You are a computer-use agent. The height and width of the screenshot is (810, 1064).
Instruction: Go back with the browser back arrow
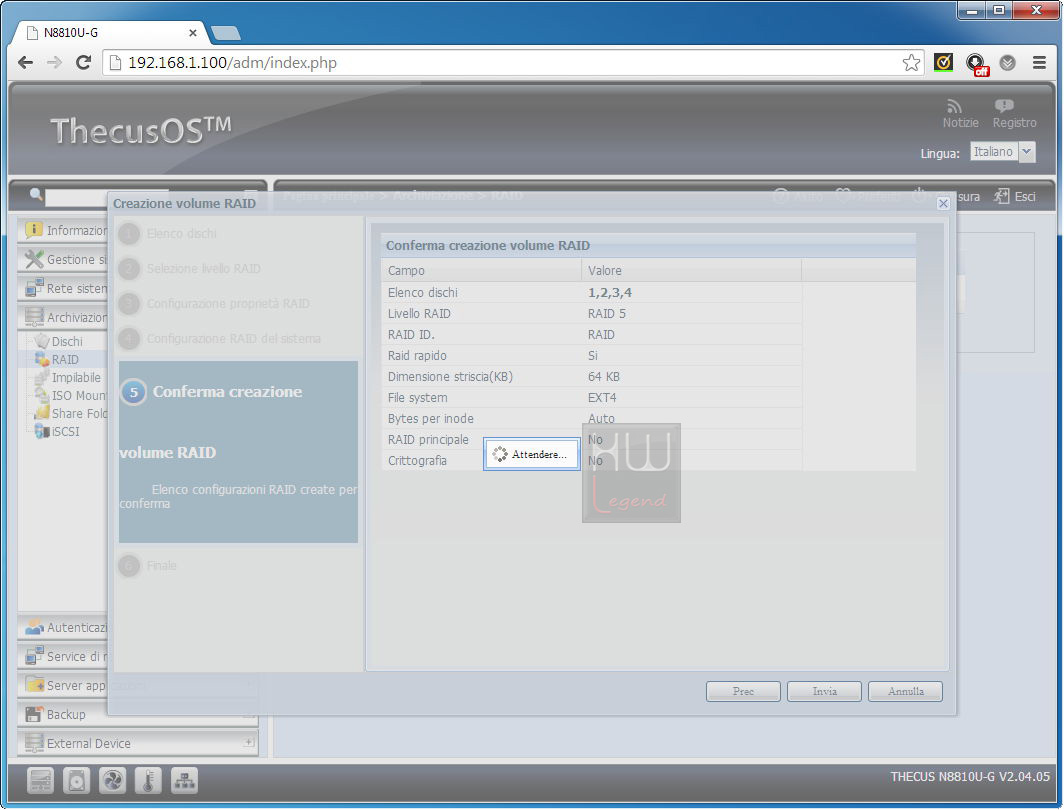pos(26,62)
